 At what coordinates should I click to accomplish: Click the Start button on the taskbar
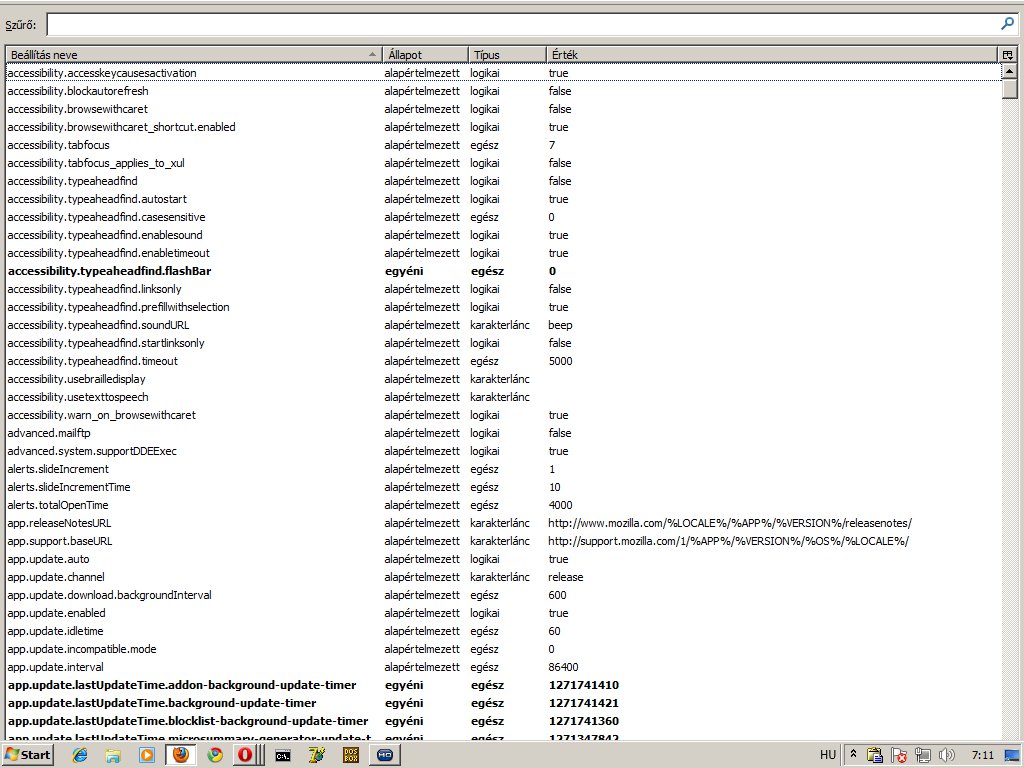coord(27,755)
